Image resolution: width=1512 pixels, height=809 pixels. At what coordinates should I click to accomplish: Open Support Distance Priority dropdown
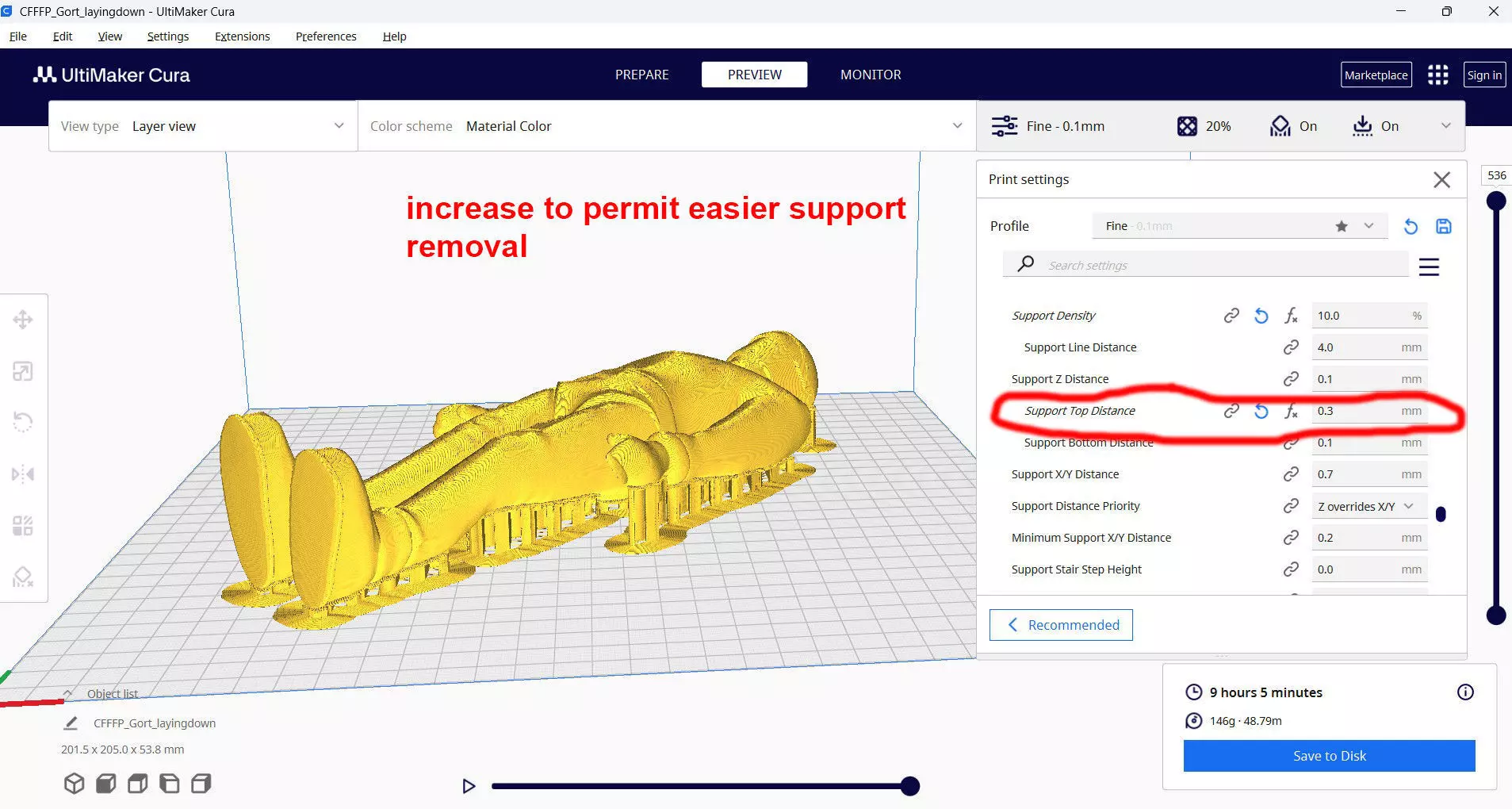click(1369, 506)
